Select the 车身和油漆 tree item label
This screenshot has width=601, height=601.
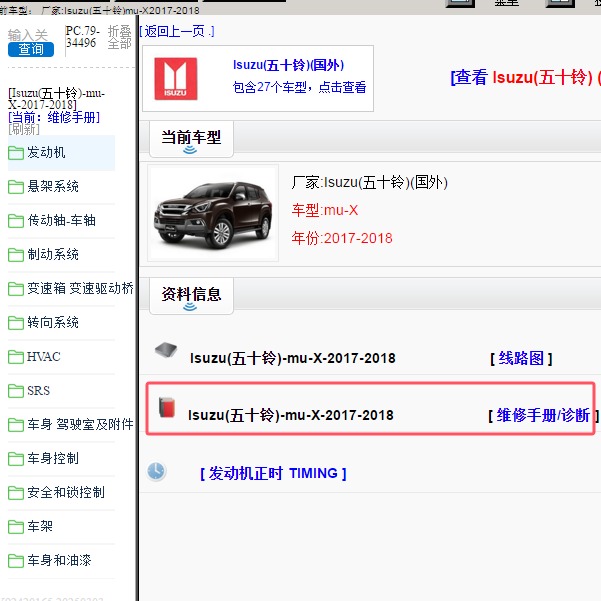[59, 560]
